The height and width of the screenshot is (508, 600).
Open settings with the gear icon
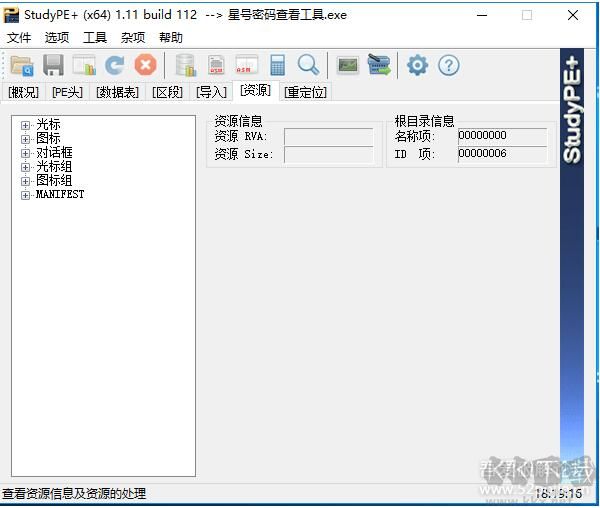[x=417, y=65]
